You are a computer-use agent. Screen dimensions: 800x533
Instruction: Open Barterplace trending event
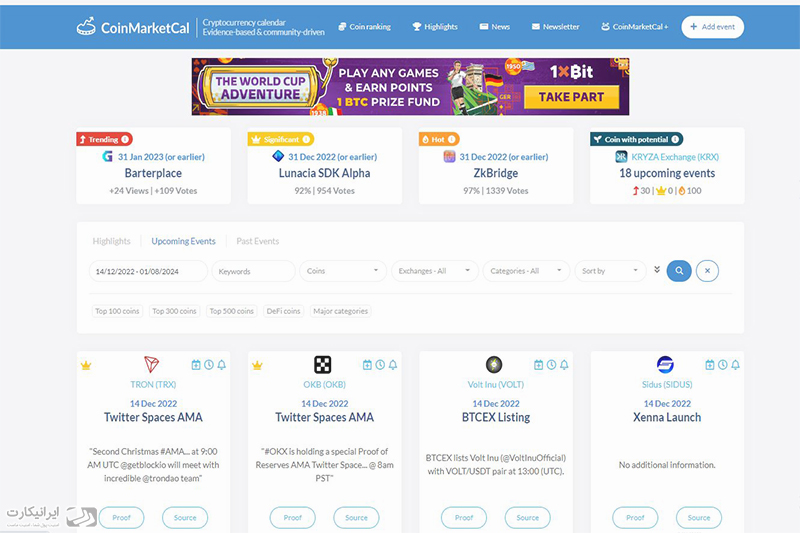tap(153, 173)
